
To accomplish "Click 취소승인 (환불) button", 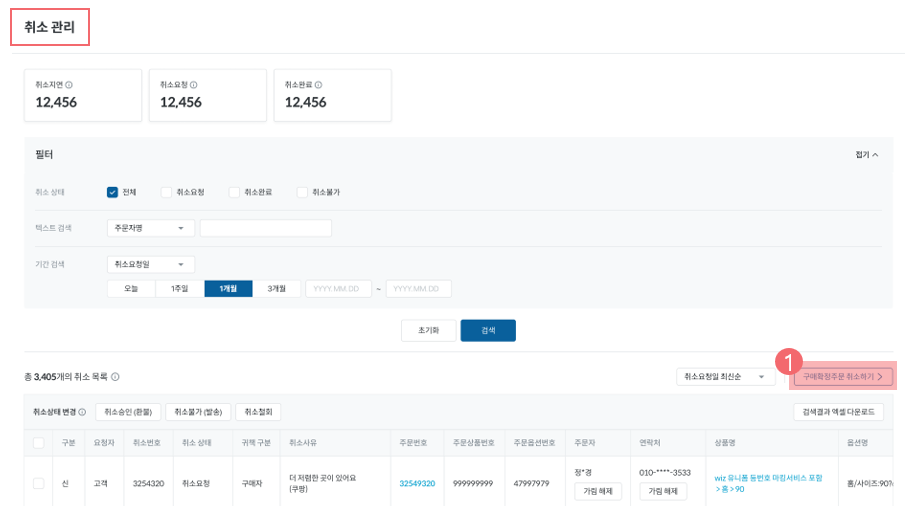I will [128, 412].
